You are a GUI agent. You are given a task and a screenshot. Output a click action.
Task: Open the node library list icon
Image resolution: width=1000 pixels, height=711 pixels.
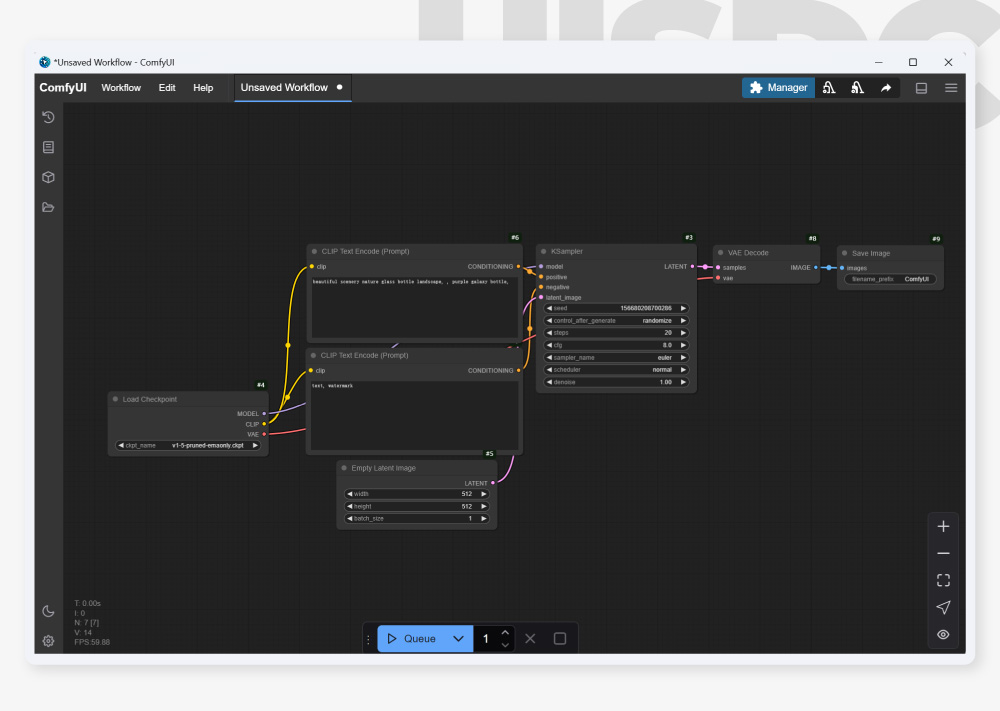tap(48, 147)
